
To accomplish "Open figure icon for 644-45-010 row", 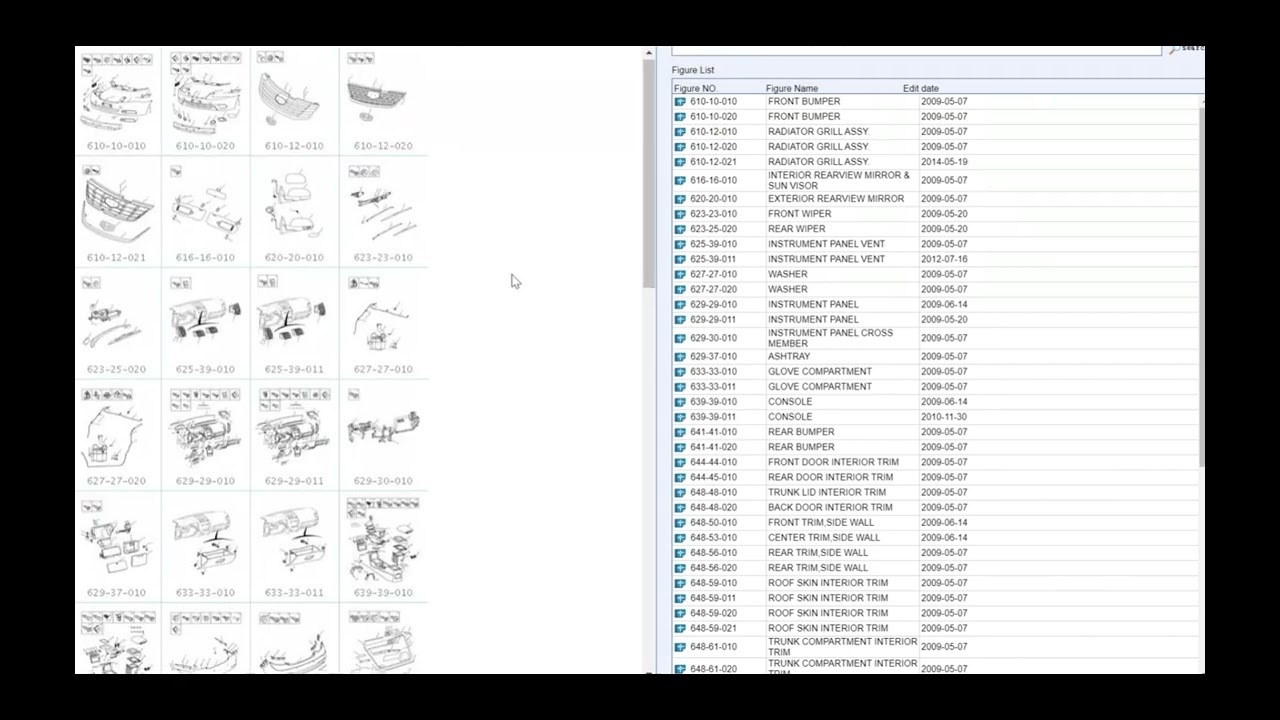I will pos(680,477).
